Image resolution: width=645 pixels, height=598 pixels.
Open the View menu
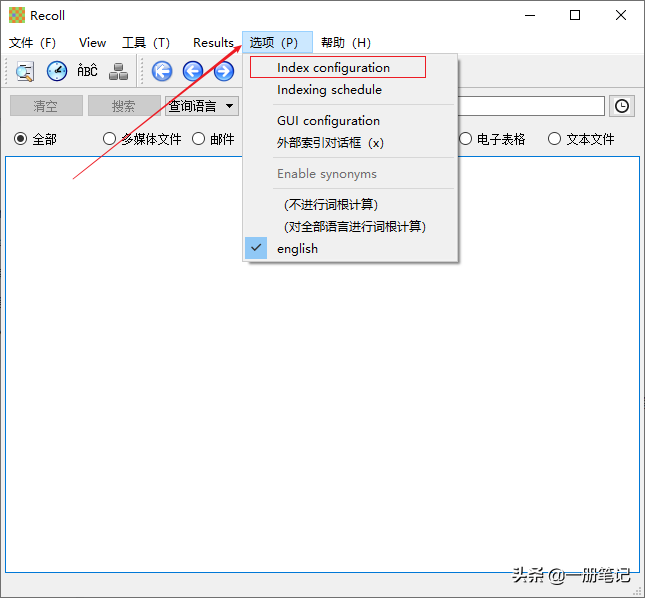(92, 42)
